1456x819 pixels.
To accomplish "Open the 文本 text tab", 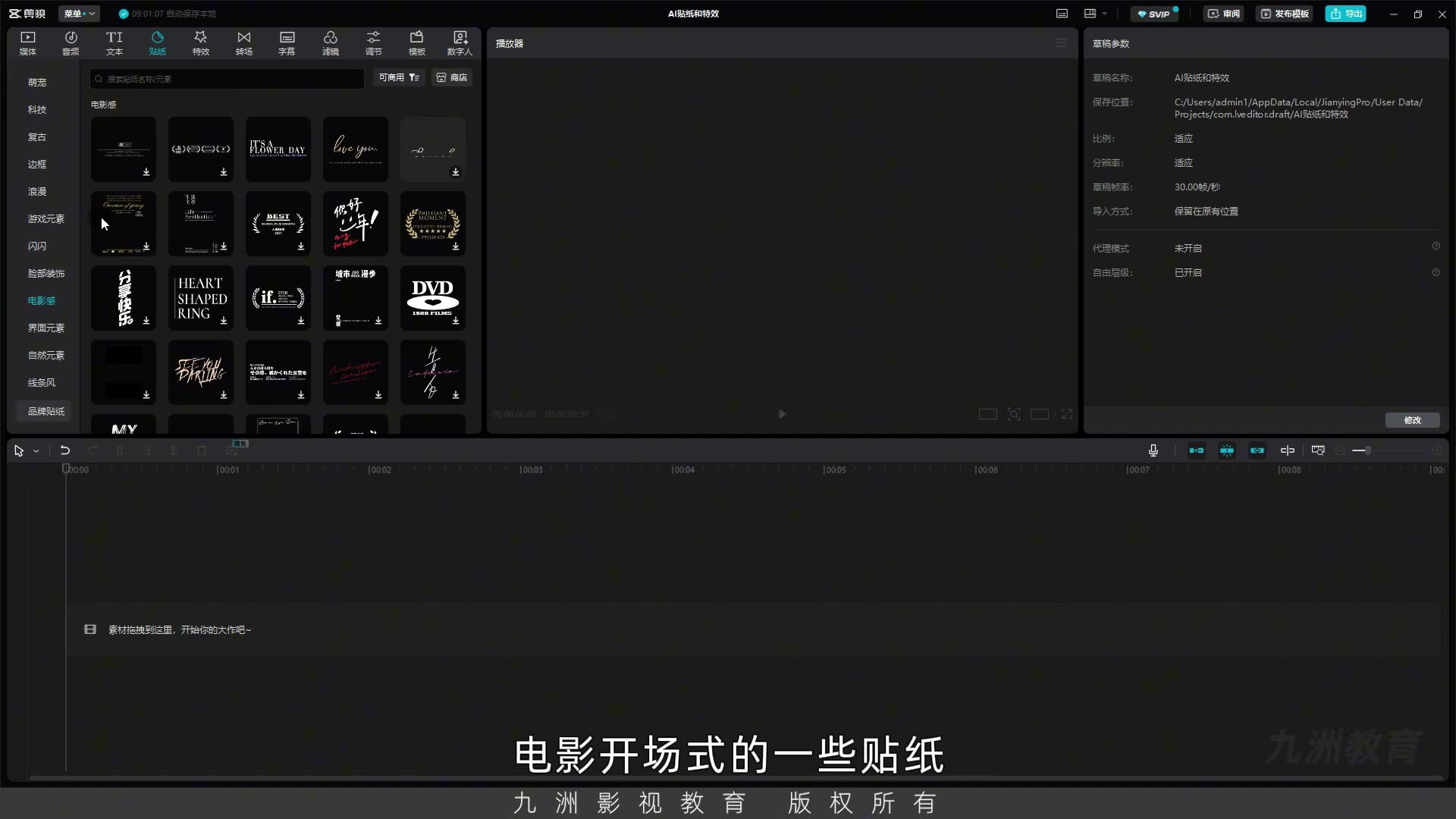I will click(x=114, y=43).
